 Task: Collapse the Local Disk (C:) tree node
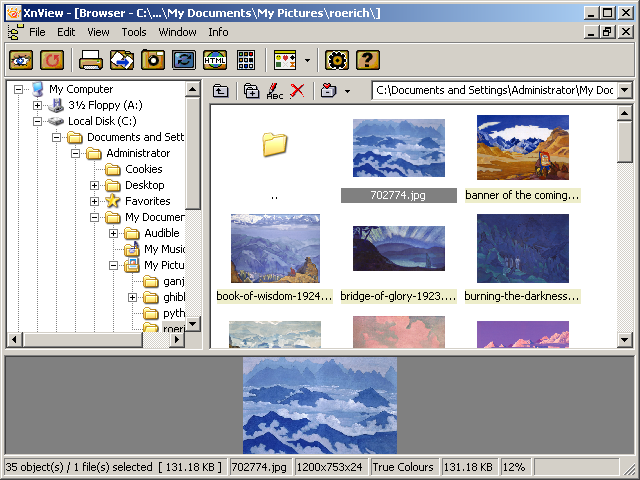pos(38,121)
